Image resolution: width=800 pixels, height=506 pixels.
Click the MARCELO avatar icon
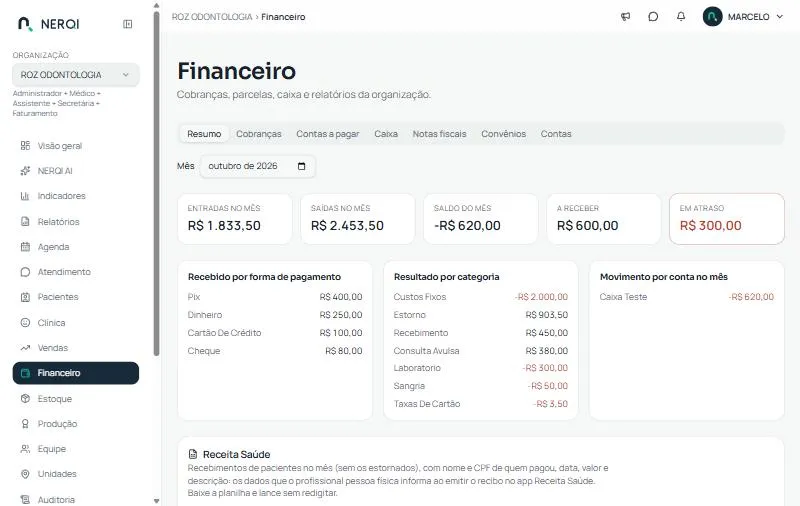point(712,16)
